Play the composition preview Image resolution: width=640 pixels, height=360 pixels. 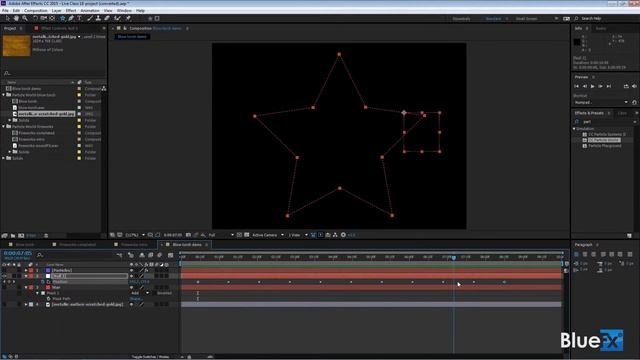593,87
